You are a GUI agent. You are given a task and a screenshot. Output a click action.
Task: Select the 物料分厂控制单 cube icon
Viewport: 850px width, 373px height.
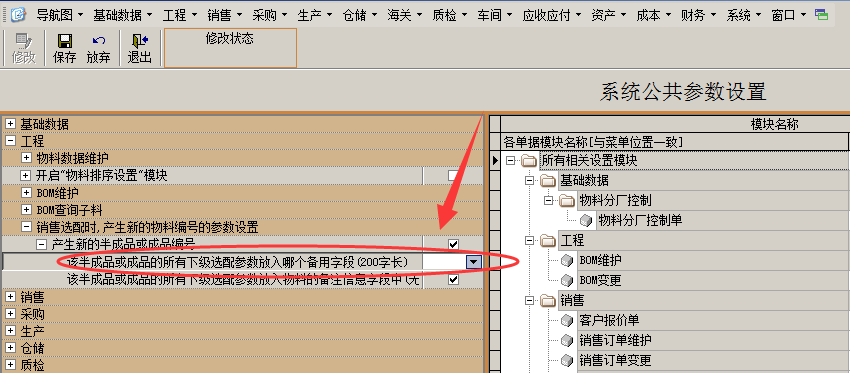coord(586,220)
